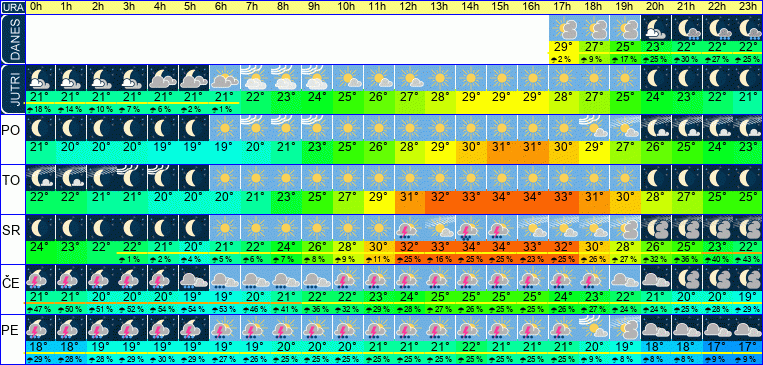
Task: Click the PO 20h foggy night cloud icon
Action: pos(656,128)
